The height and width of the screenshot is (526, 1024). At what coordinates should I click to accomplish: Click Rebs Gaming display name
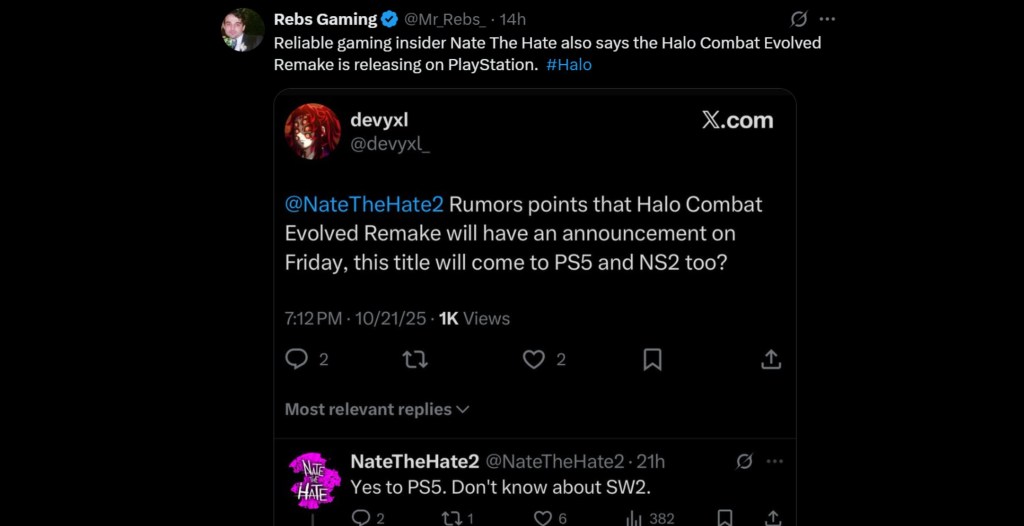pos(325,19)
